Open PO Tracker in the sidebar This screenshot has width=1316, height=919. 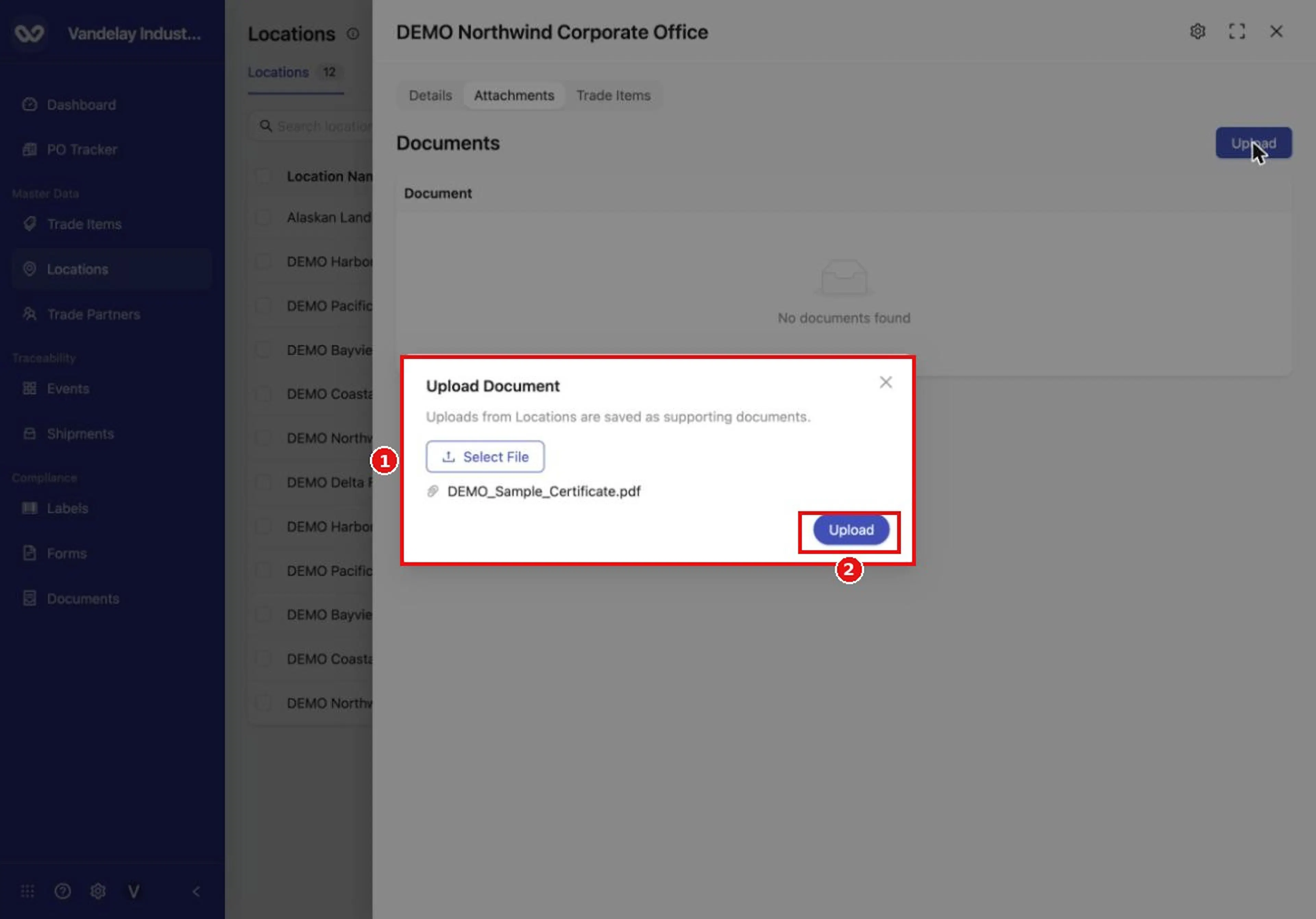pyautogui.click(x=112, y=149)
